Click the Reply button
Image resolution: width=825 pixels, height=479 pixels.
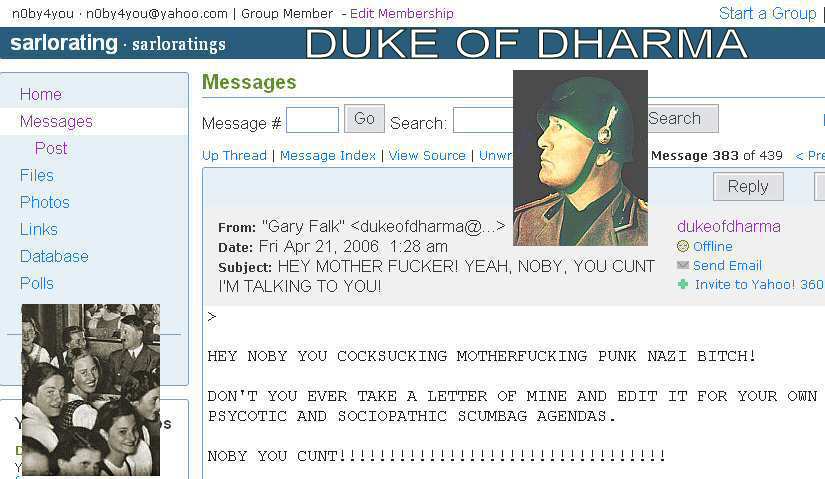(748, 186)
